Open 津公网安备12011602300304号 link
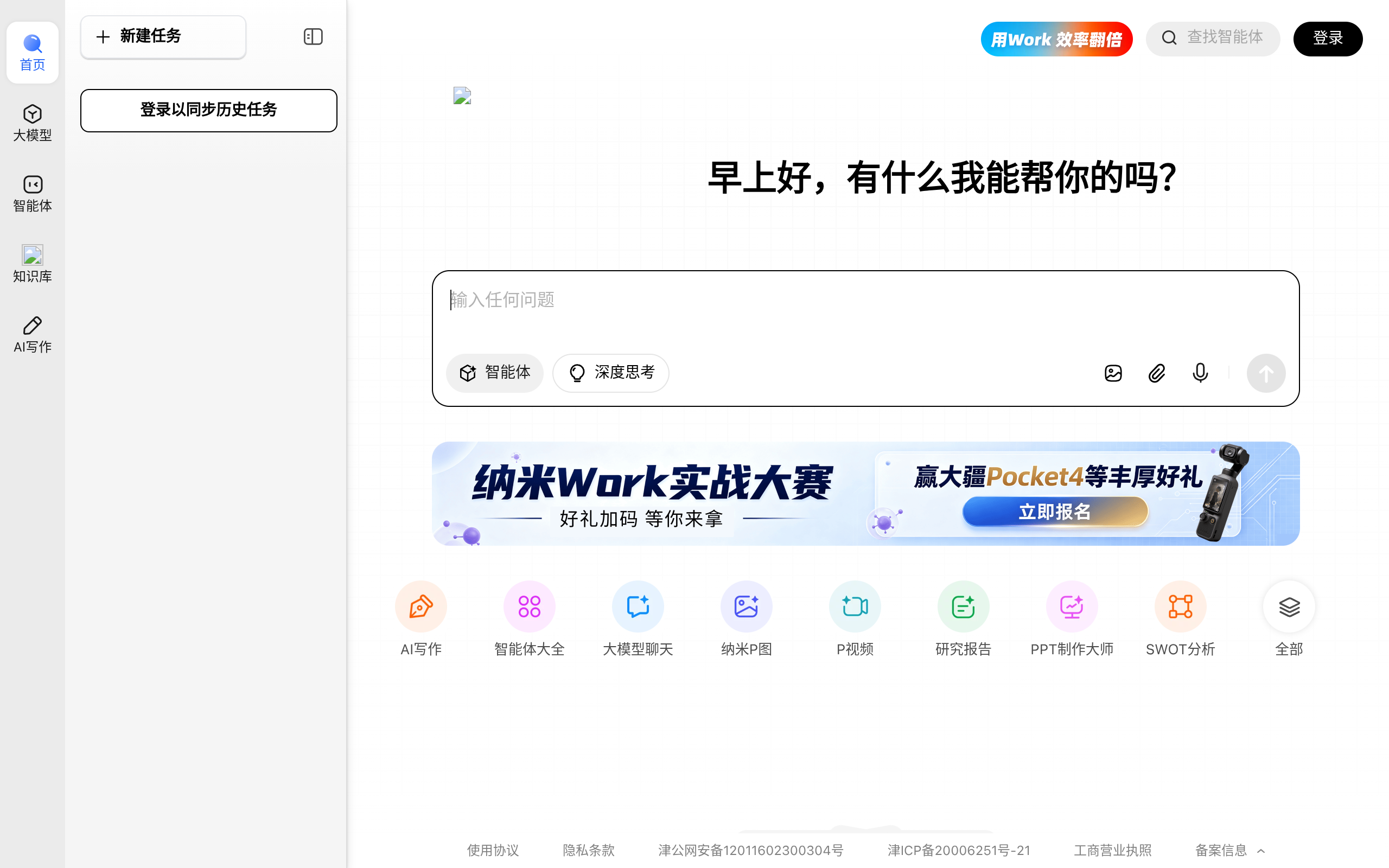1389x868 pixels. (x=751, y=850)
